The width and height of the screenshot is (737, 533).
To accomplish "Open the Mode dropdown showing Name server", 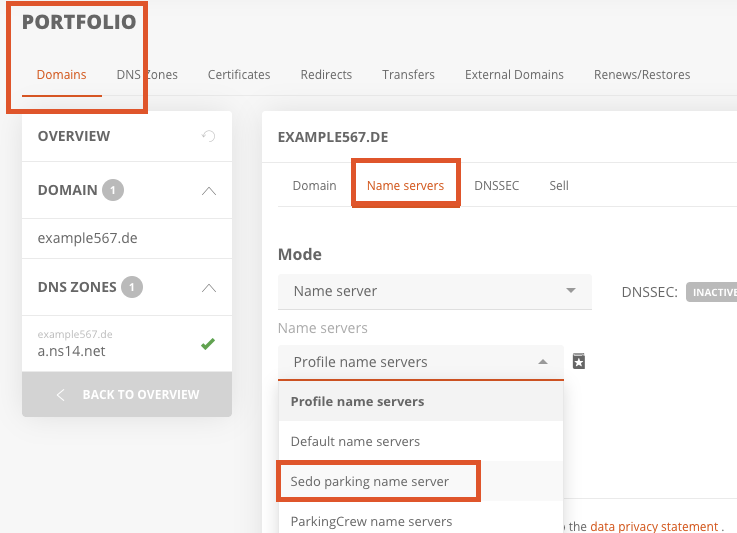I will 435,291.
